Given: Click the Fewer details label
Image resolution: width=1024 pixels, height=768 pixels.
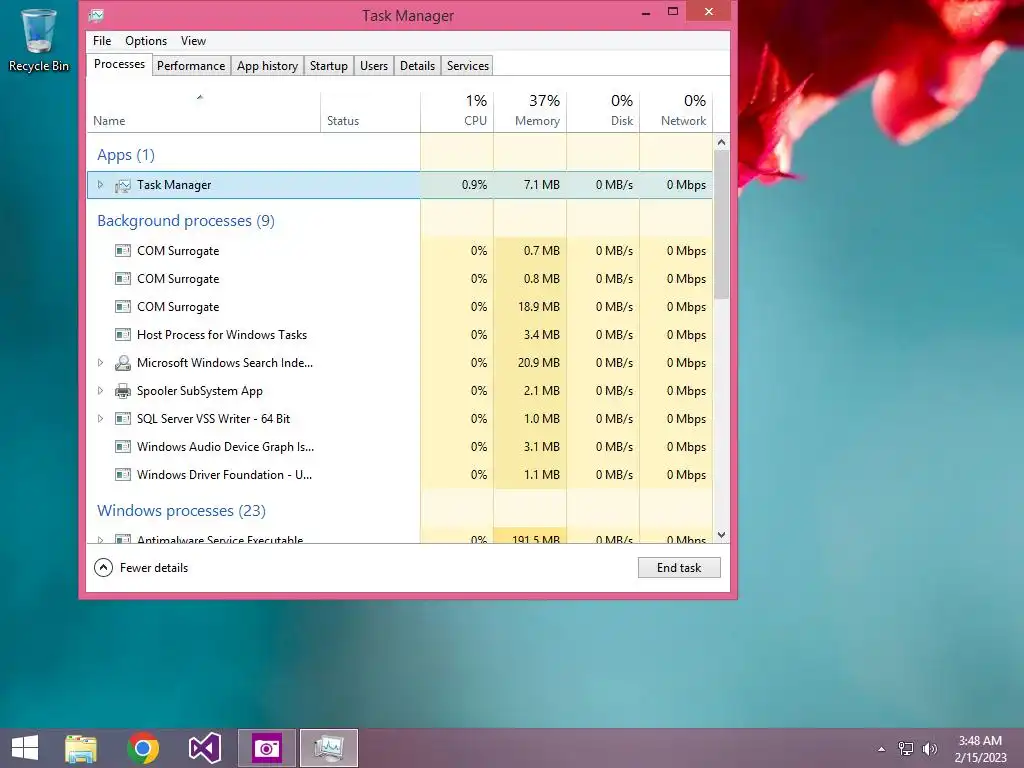Looking at the screenshot, I should (x=154, y=568).
